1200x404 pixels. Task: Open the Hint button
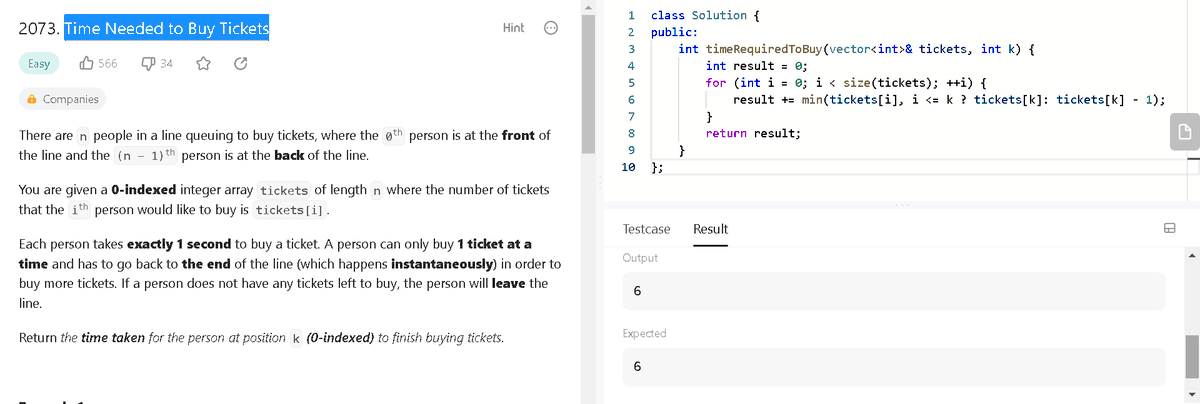[513, 28]
